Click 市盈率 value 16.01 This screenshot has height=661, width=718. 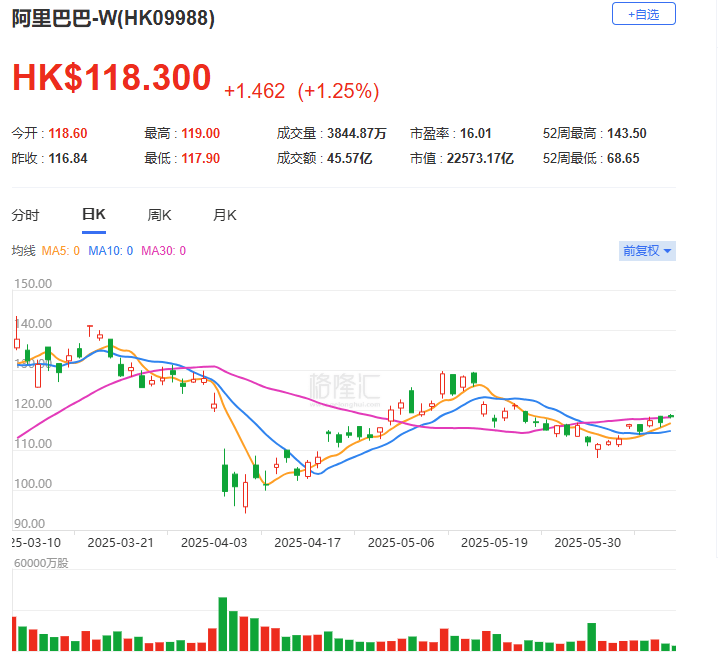click(x=475, y=133)
